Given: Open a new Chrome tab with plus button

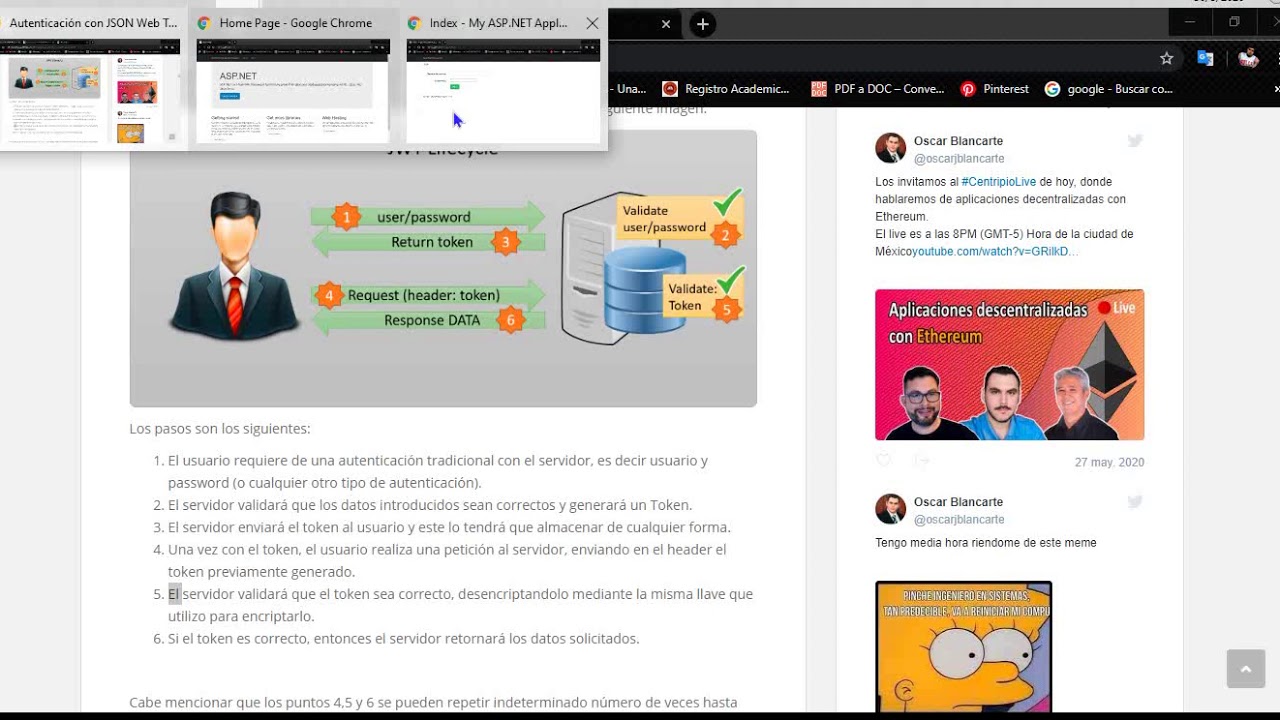Looking at the screenshot, I should (703, 24).
